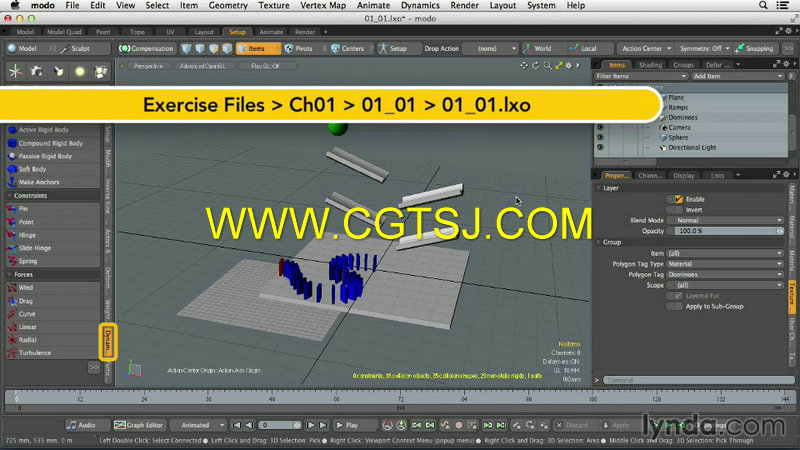
Task: Open the Dynamics menu
Action: pos(420,6)
